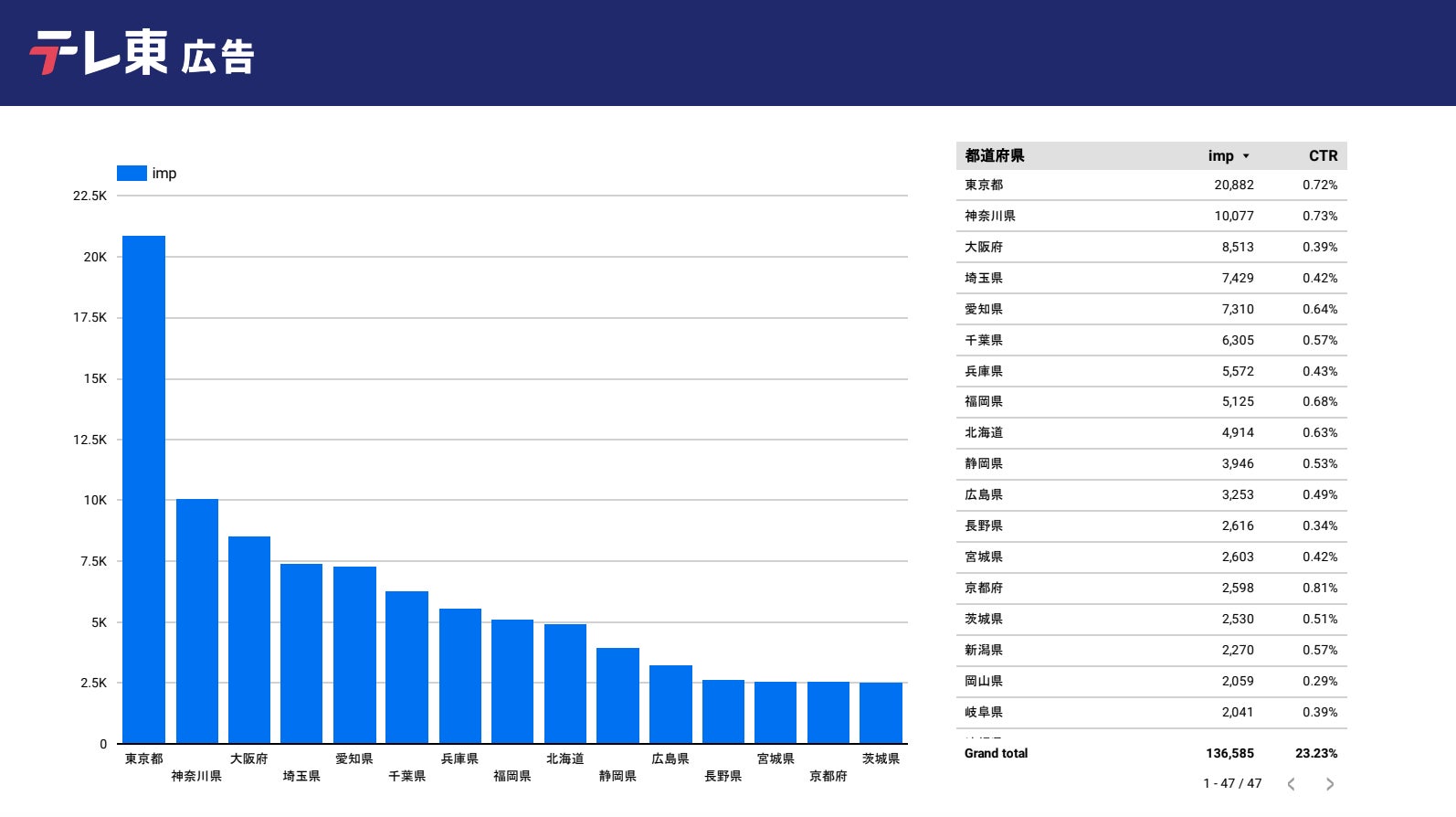
Task: Click 千葉県 row in the table
Action: point(1151,340)
